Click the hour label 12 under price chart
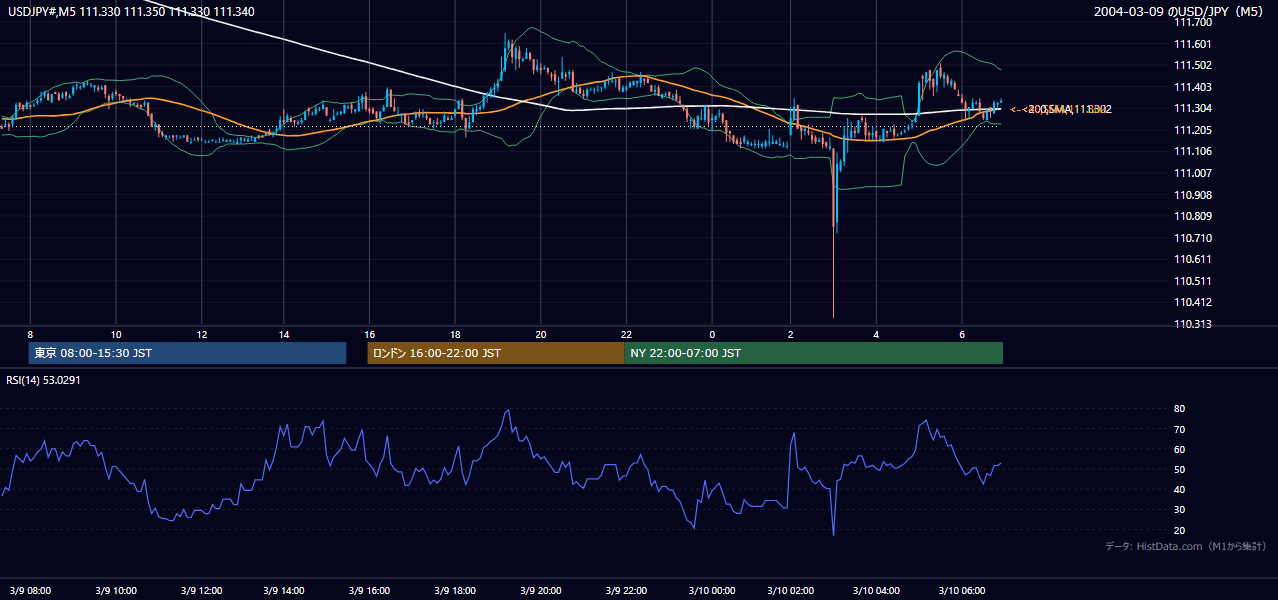The width and height of the screenshot is (1278, 600). tap(201, 334)
